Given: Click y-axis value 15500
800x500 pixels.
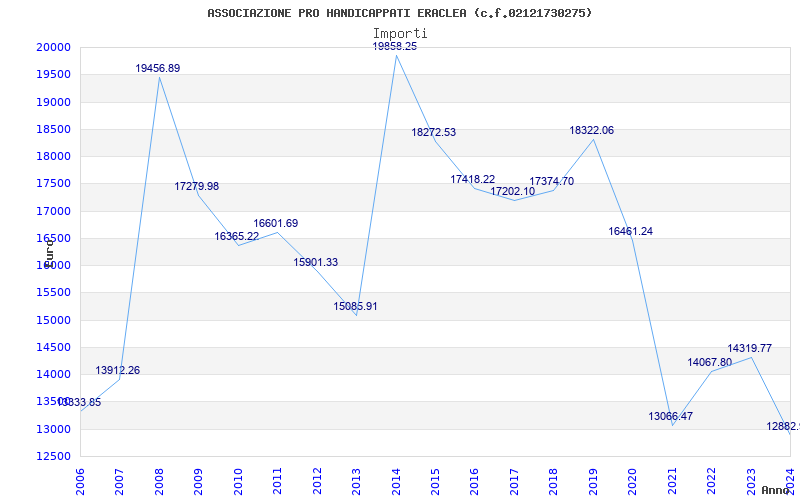Looking at the screenshot, I should pyautogui.click(x=53, y=293).
